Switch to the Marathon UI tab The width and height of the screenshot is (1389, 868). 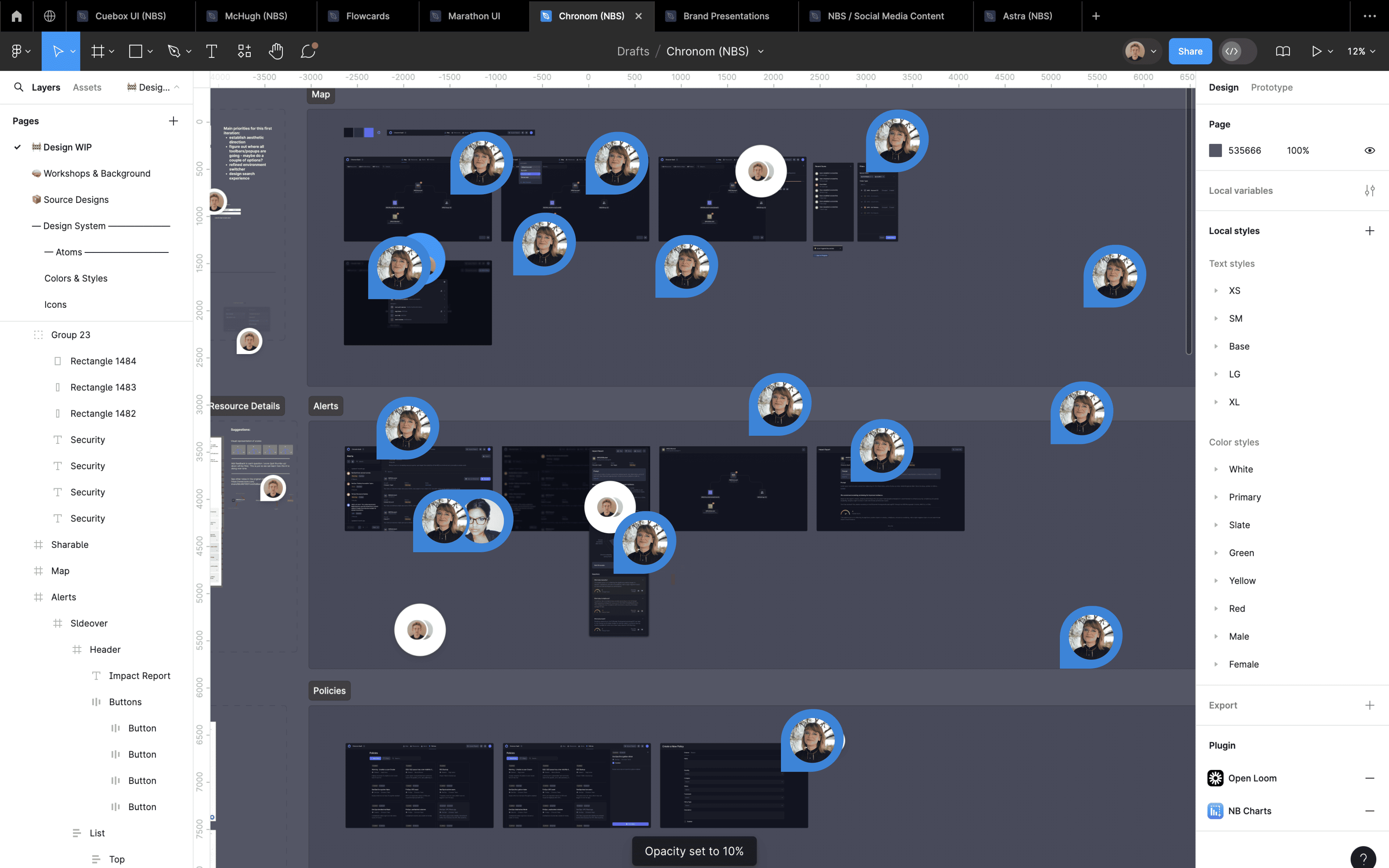pos(473,16)
